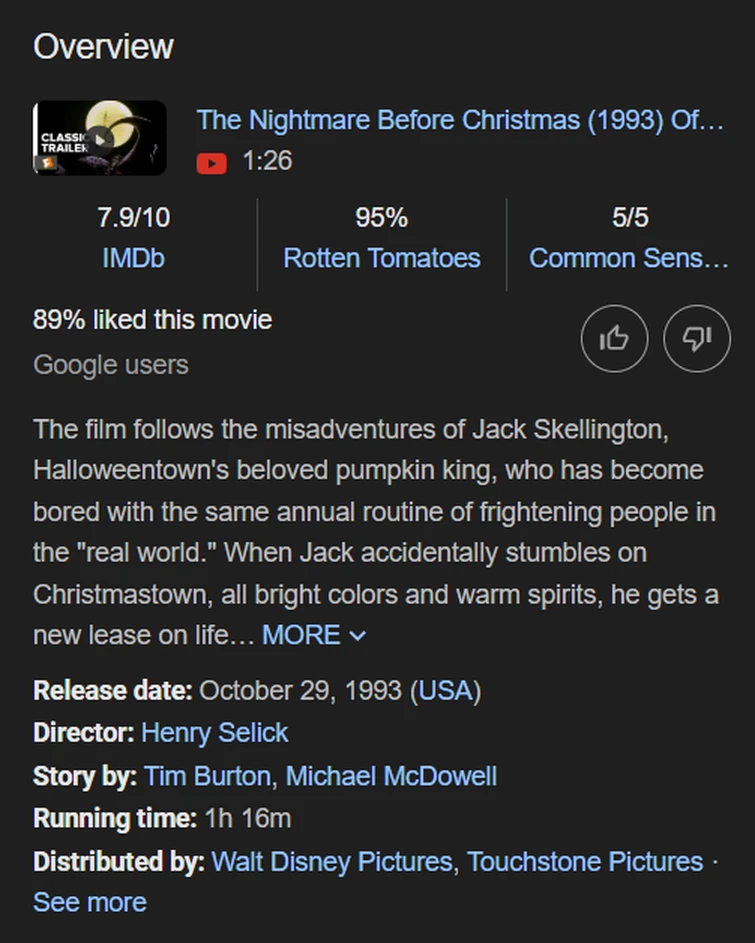Open the IMDb rating link

tap(133, 258)
